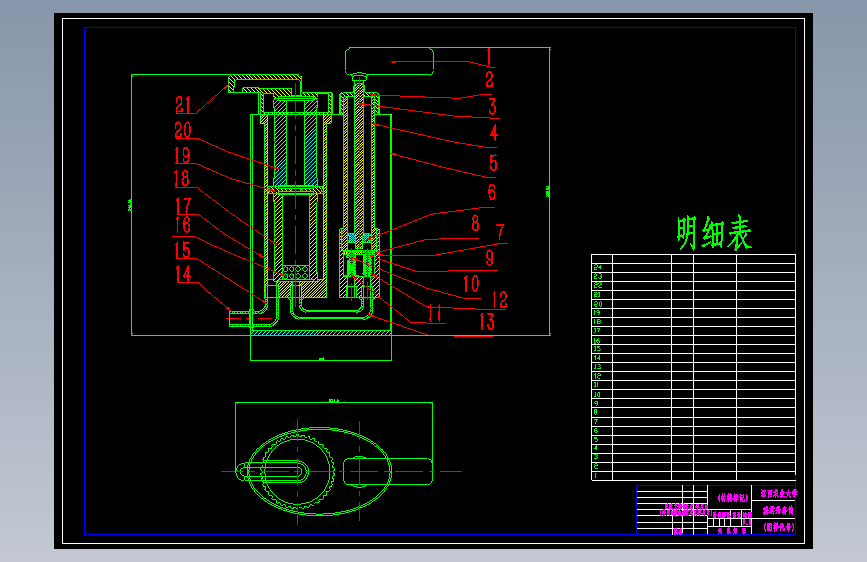
Task: Select red callout number 10
Action: click(471, 284)
